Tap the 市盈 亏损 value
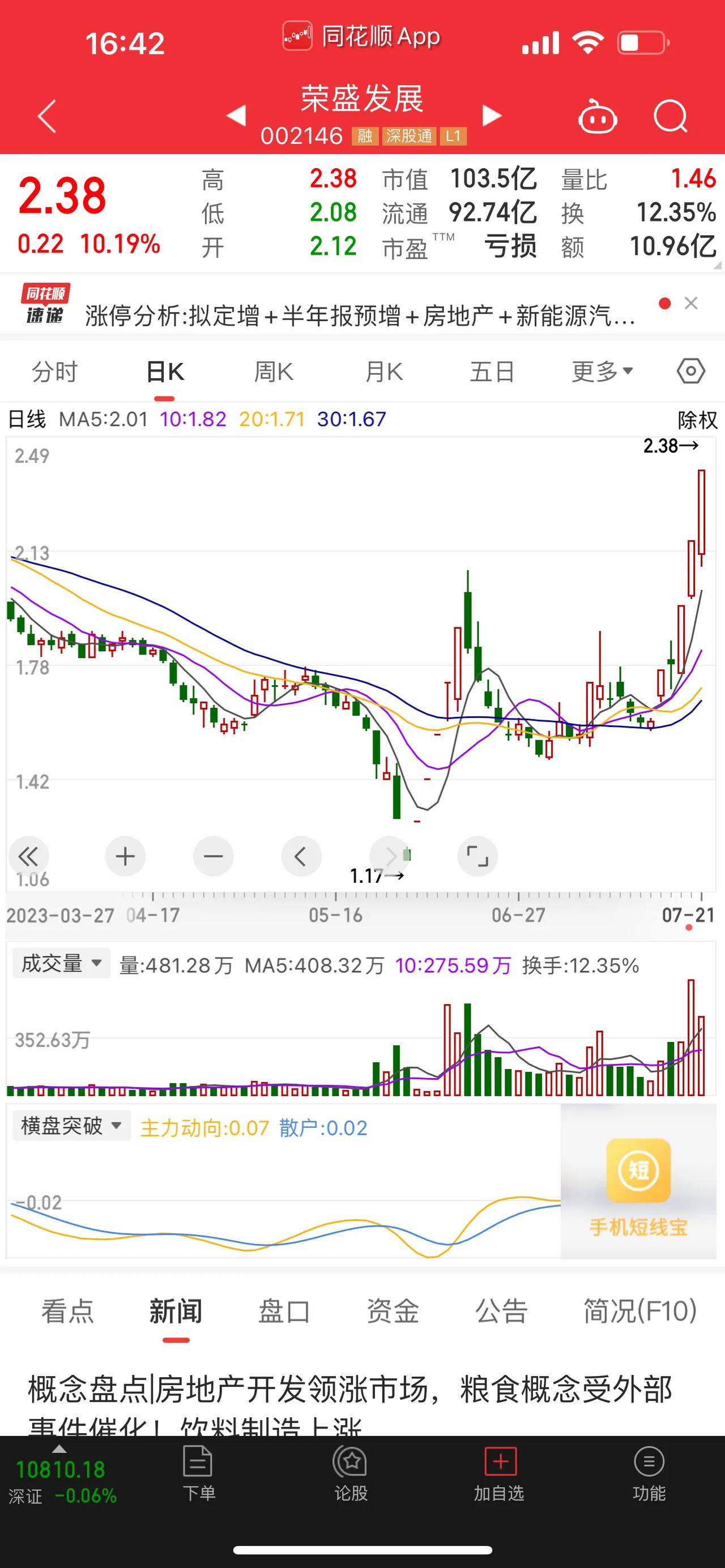 coord(510,246)
